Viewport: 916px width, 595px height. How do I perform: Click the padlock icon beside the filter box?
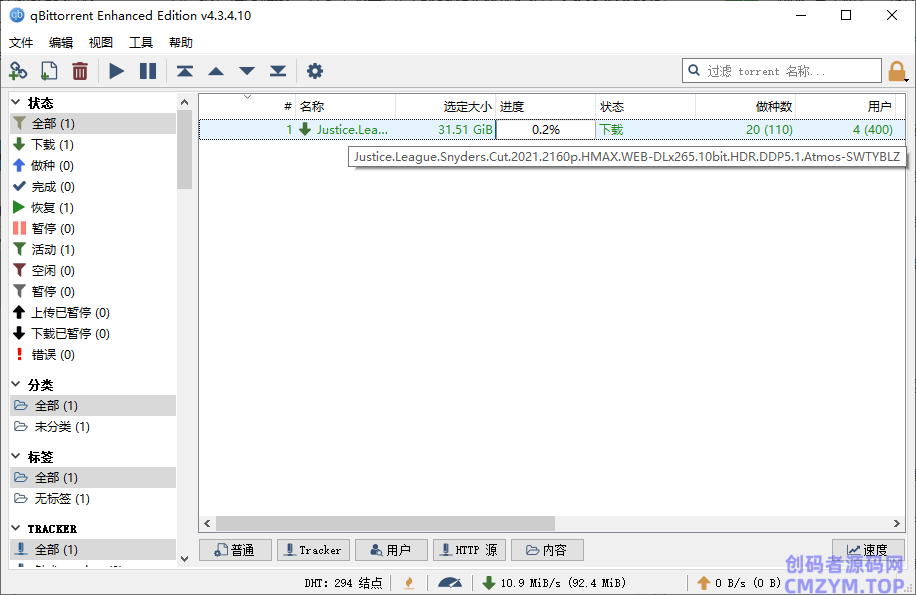897,71
